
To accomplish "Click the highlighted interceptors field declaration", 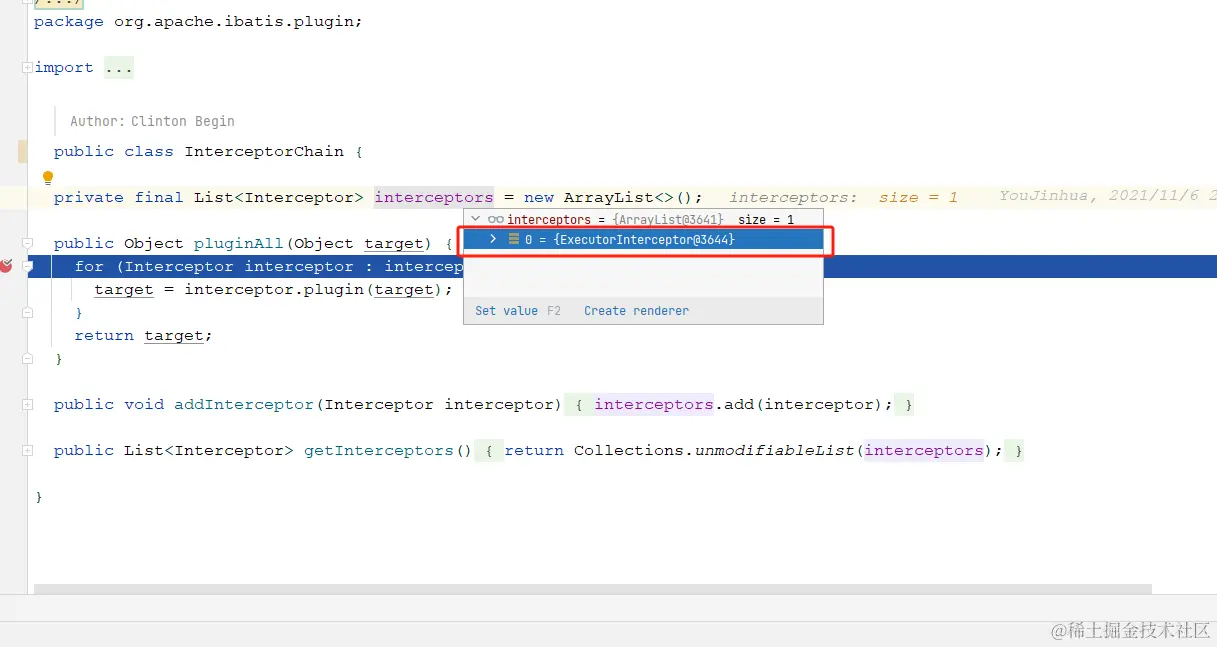I will (434, 197).
